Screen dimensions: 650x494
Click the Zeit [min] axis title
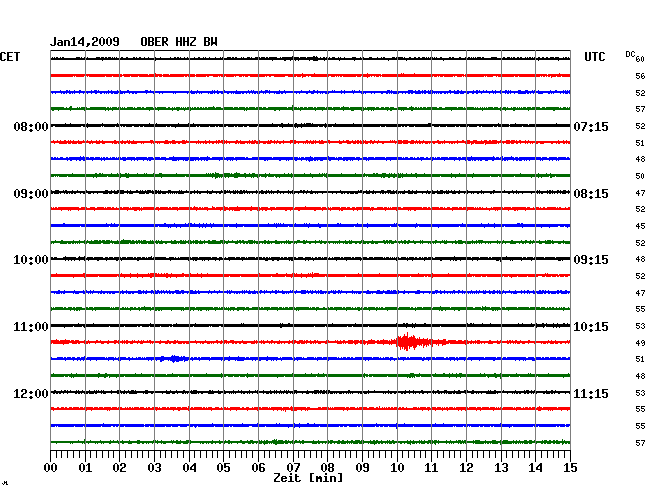(308, 478)
